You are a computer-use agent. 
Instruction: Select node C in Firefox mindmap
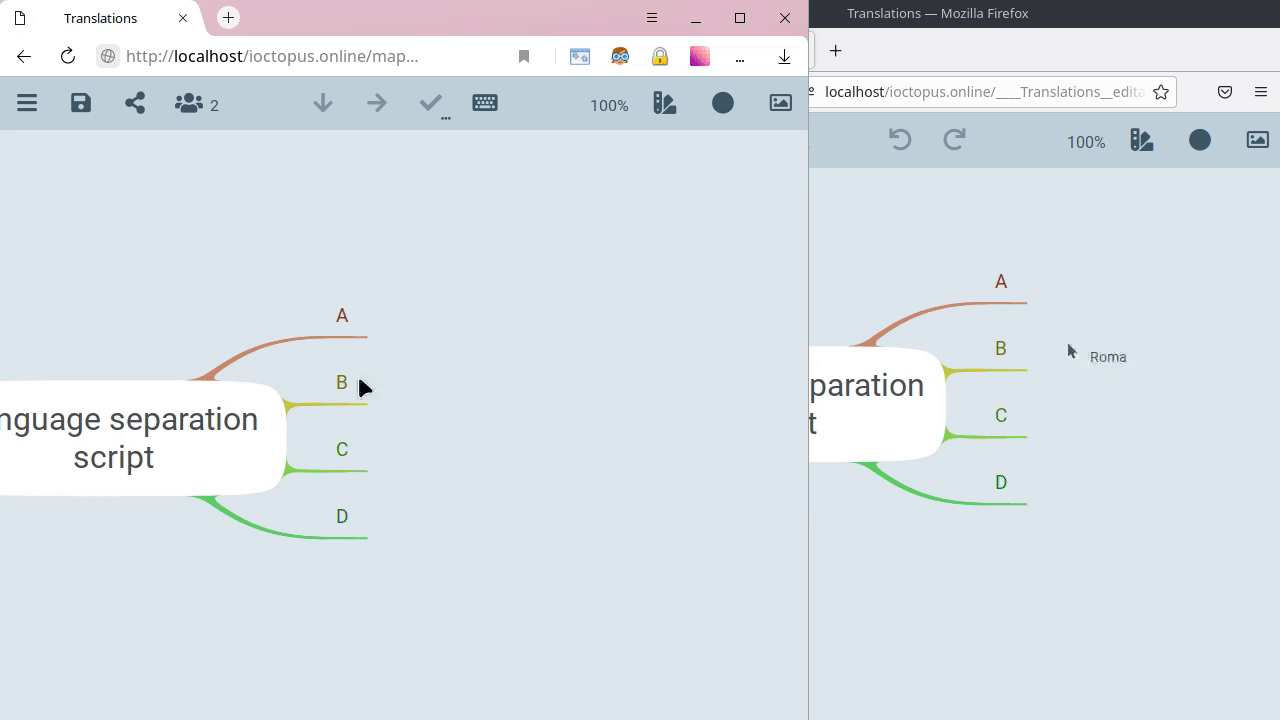(1001, 416)
